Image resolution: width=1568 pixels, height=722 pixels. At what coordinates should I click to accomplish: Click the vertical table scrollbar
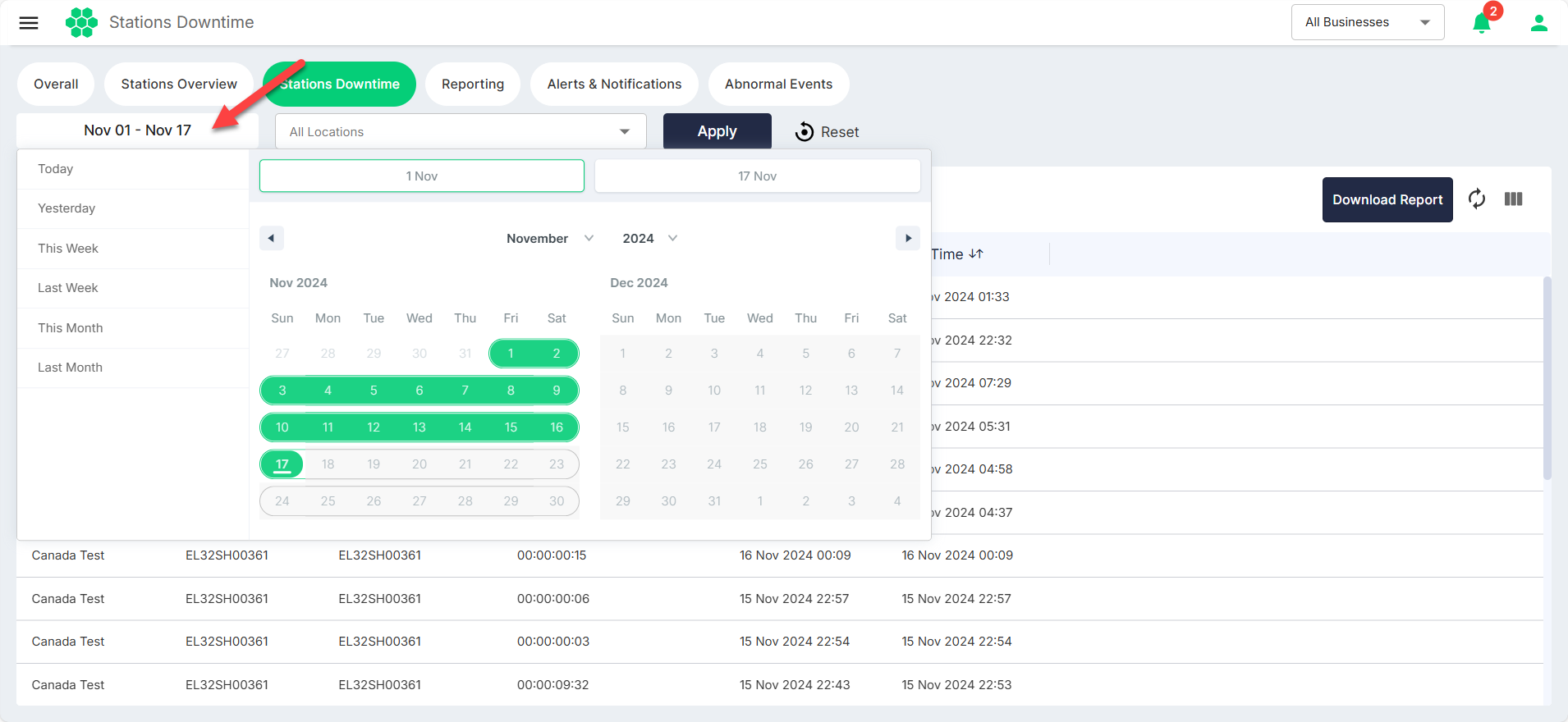tap(1547, 377)
